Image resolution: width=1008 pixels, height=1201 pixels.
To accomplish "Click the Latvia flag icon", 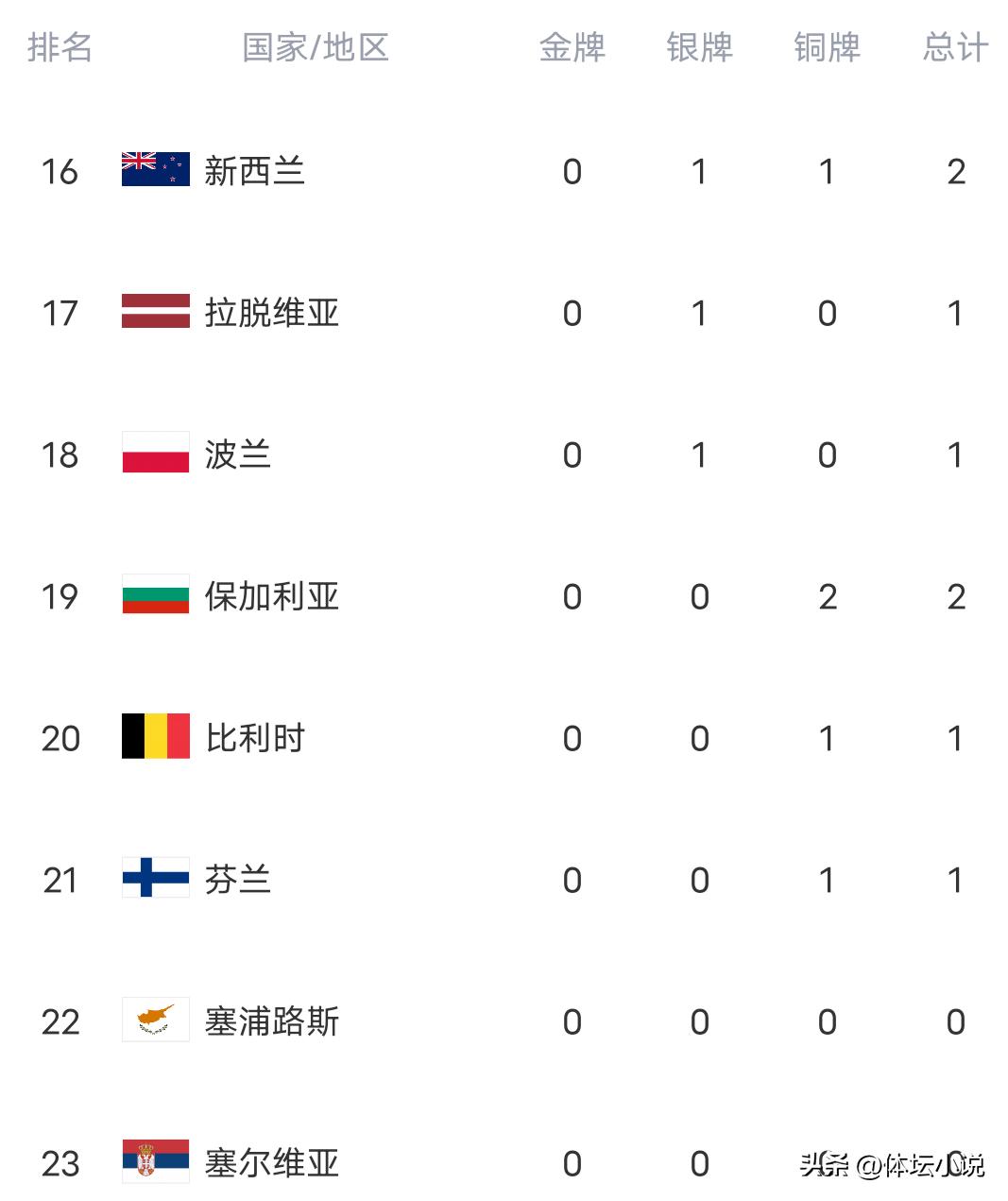I will point(155,312).
